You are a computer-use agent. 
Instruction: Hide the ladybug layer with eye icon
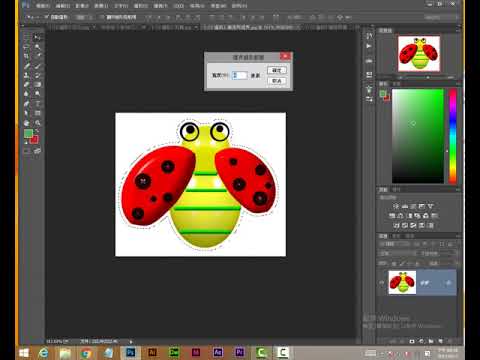[382, 283]
